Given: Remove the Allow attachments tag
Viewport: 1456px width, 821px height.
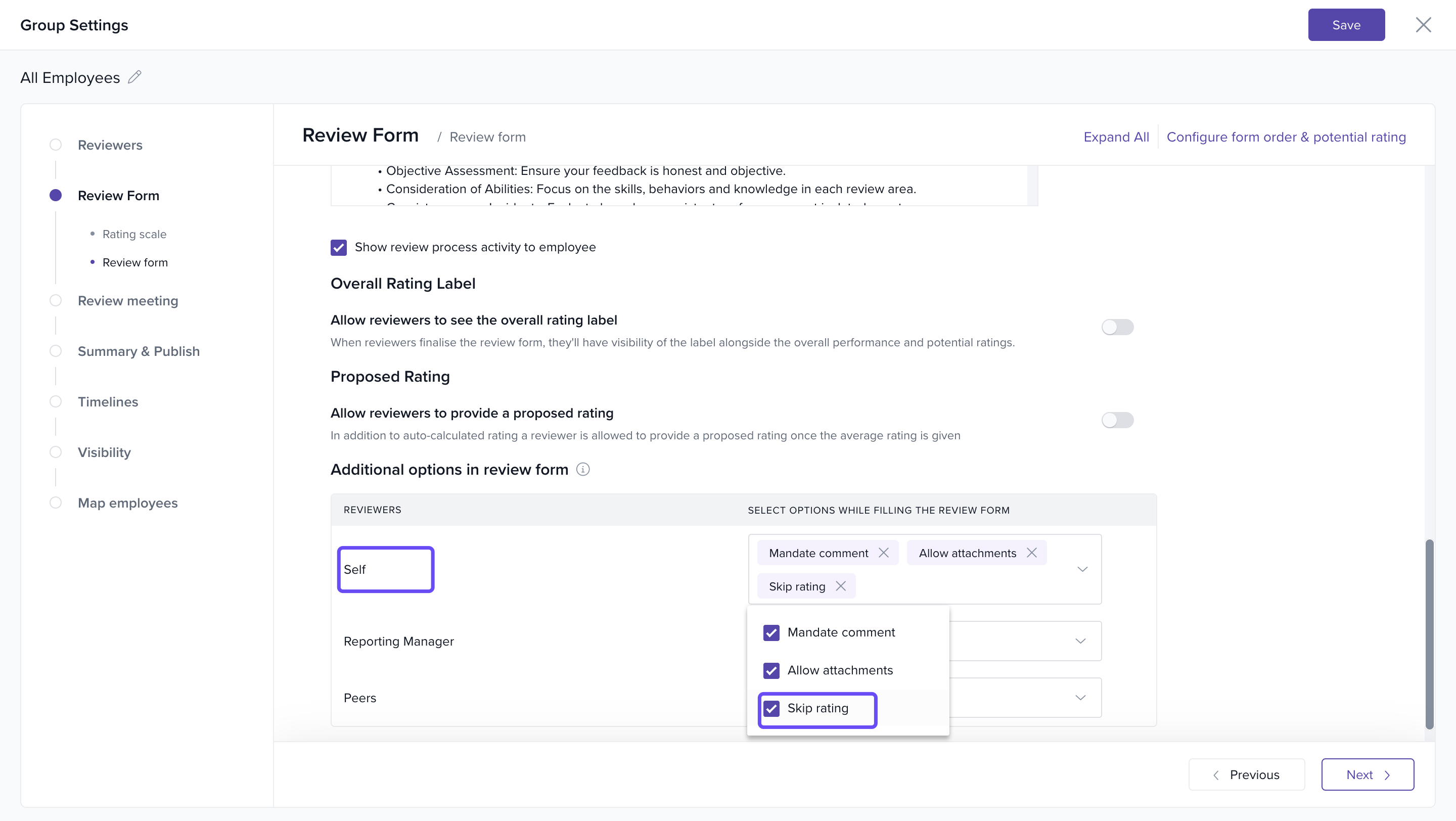Looking at the screenshot, I should pyautogui.click(x=1031, y=553).
